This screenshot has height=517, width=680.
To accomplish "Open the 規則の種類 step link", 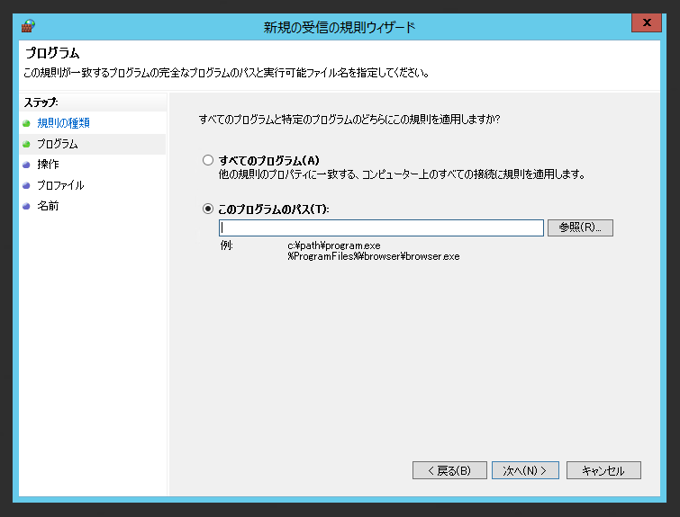I will click(x=63, y=123).
